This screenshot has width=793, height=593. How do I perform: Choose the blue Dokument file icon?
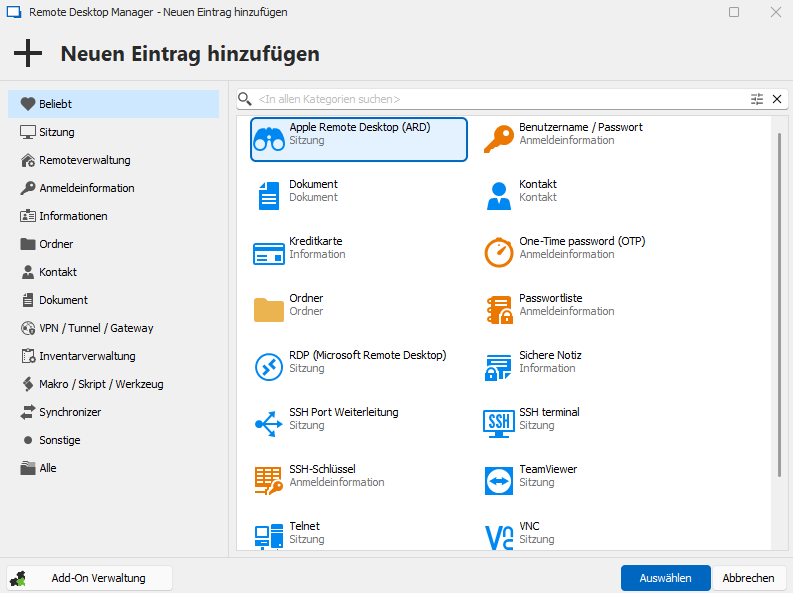pyautogui.click(x=269, y=196)
